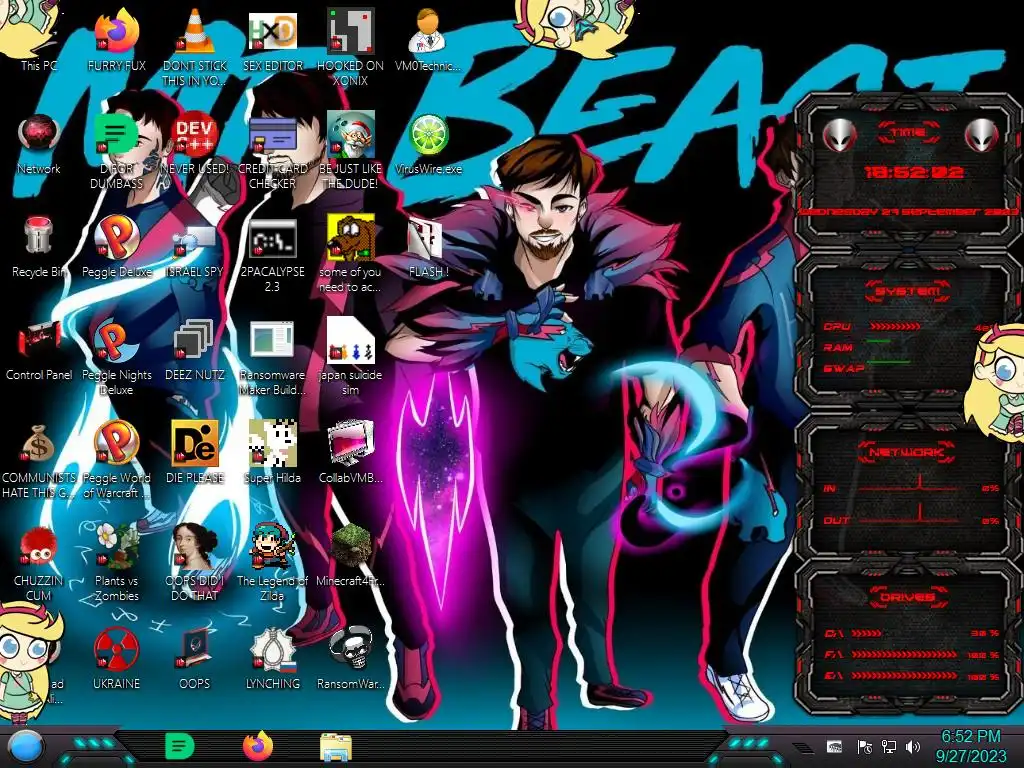Launch Super Hilda game shortcut
This screenshot has width=1024, height=768.
coord(272,453)
